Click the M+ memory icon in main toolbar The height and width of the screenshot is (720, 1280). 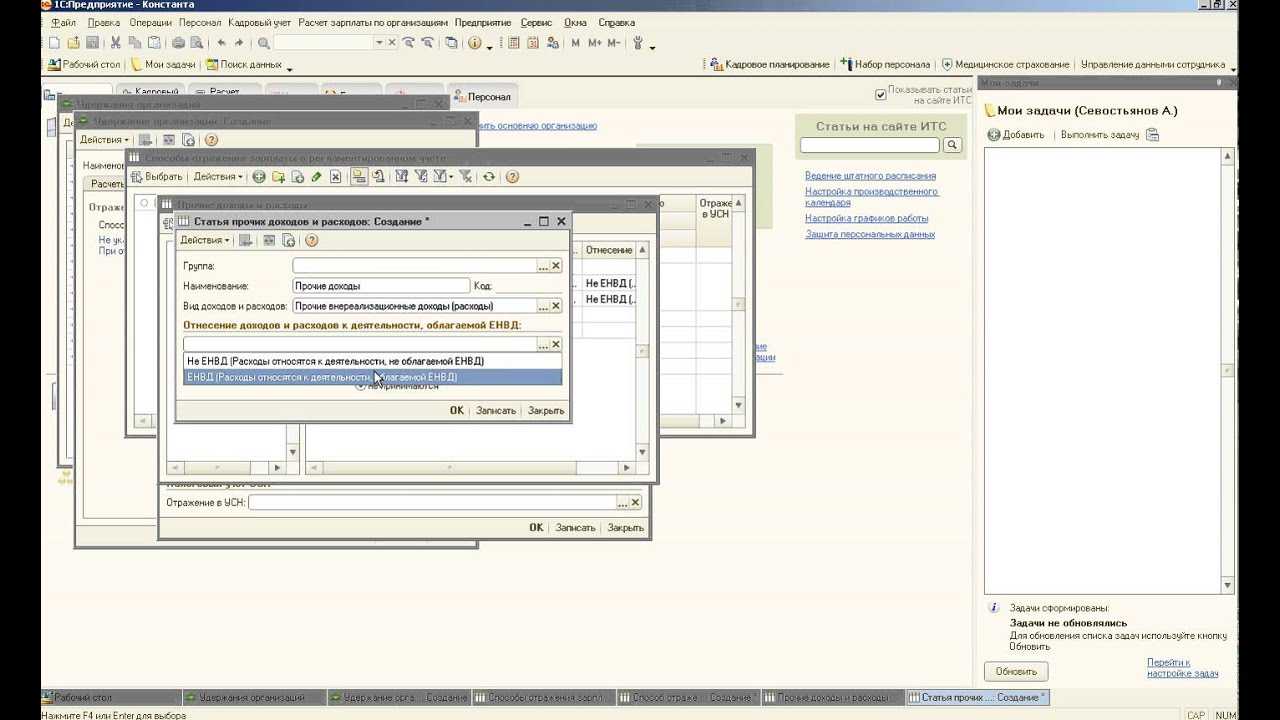(x=595, y=43)
